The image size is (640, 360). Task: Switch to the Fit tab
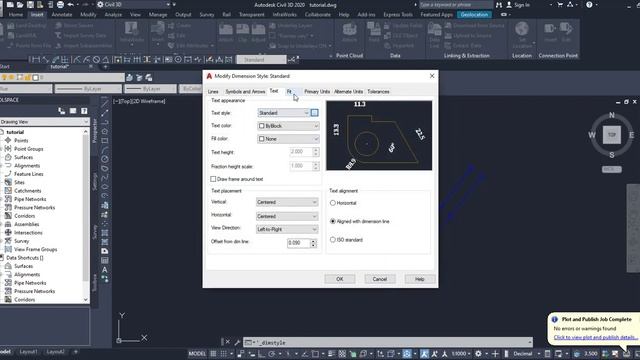pyautogui.click(x=289, y=91)
